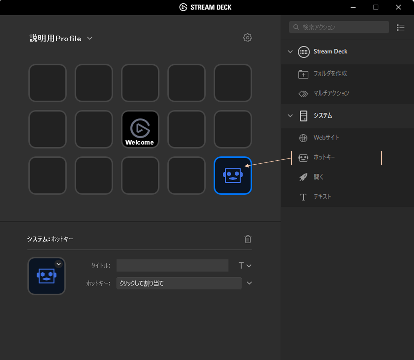Select empty key left of robot key
The width and height of the screenshot is (414, 360).
[186, 175]
